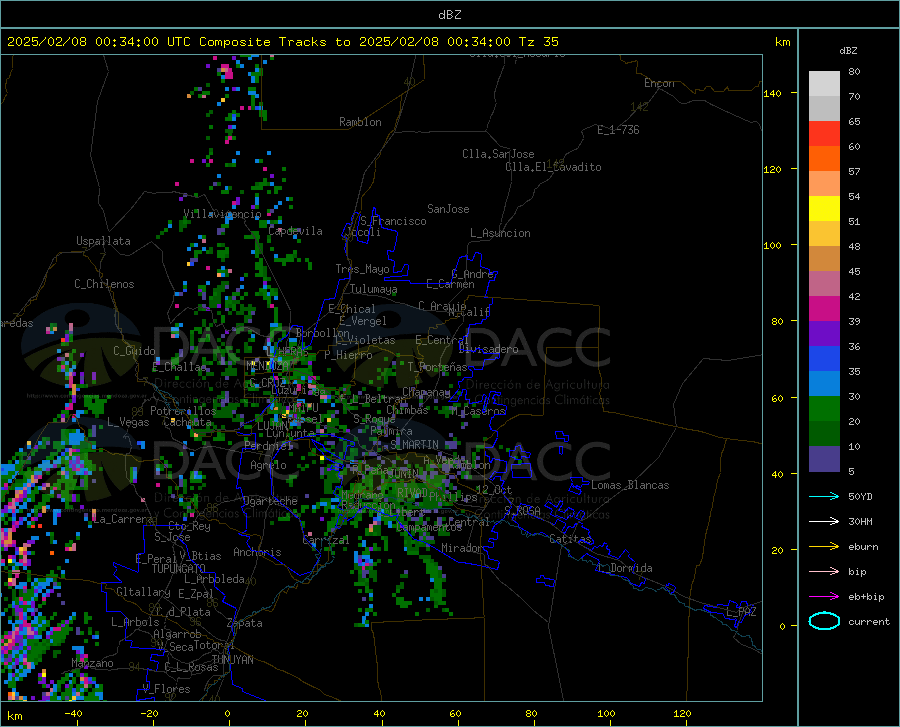Click the bright green 20-30 dBZ swatch
Viewport: 900px width, 727px height.
point(824,409)
